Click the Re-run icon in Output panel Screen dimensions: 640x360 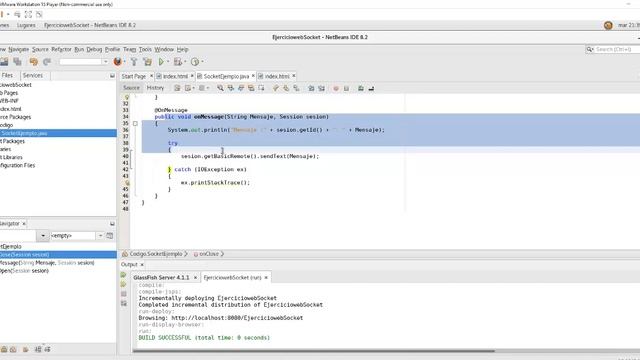124,275
